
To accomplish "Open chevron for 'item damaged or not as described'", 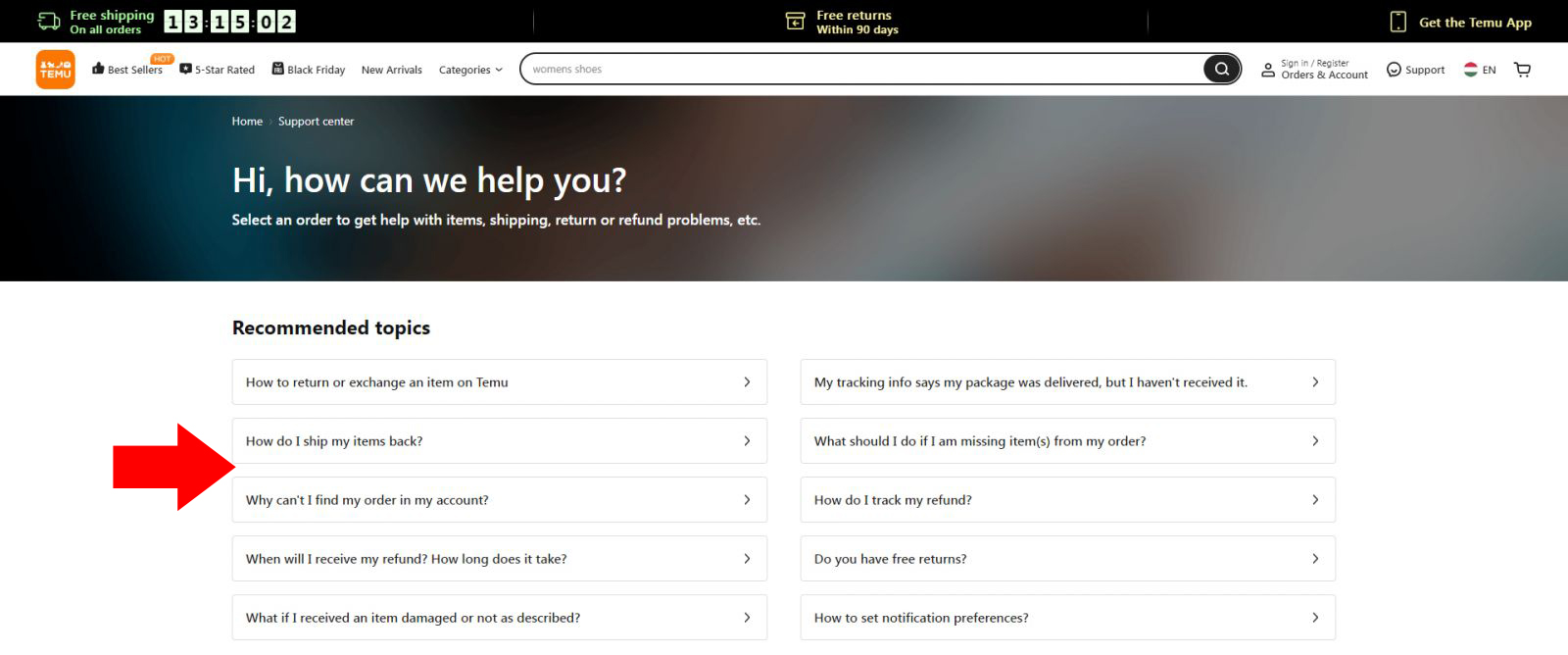I will pos(747,618).
